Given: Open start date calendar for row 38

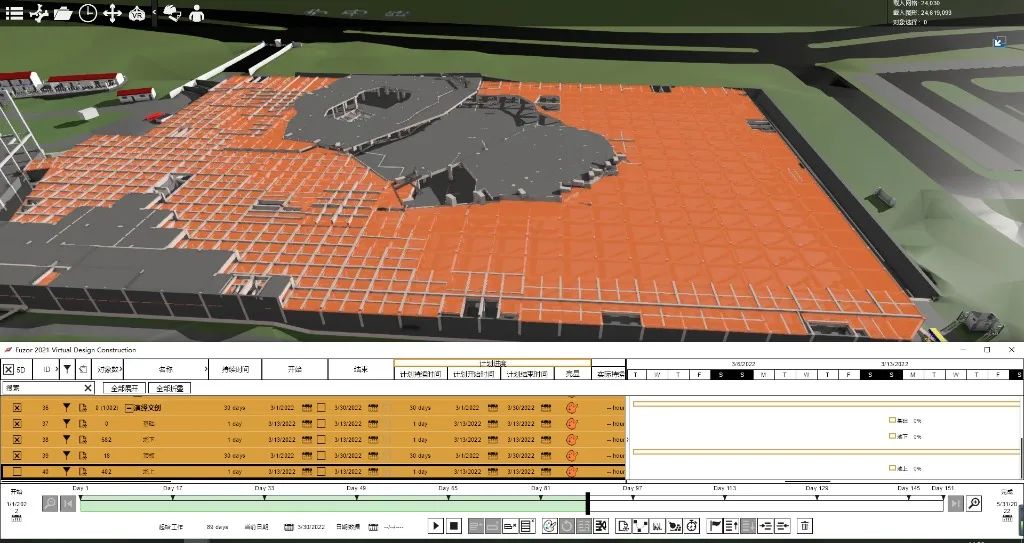Looking at the screenshot, I should (x=307, y=440).
